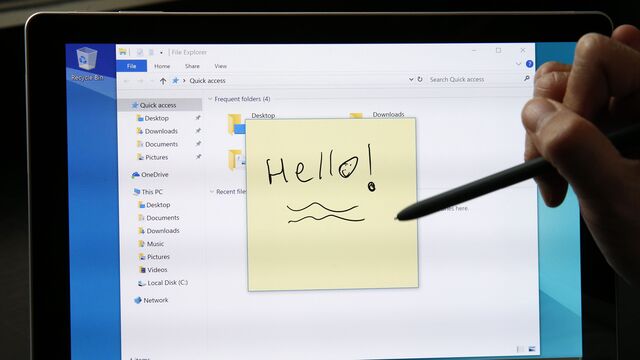This screenshot has height=360, width=640.
Task: Switch to the Home ribbon tab
Action: point(162,66)
